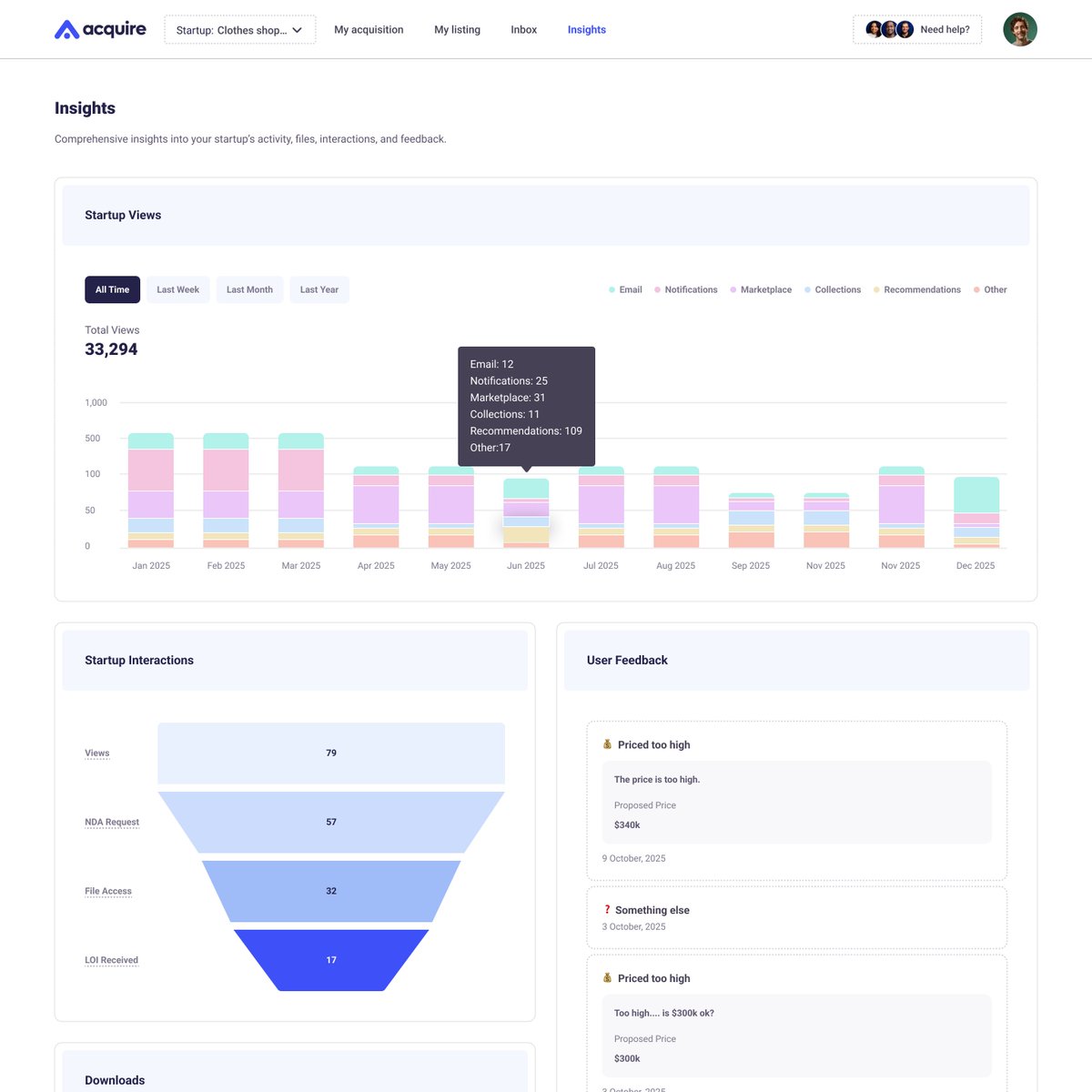
Task: Click the Sep 2025 bar
Action: (x=752, y=521)
